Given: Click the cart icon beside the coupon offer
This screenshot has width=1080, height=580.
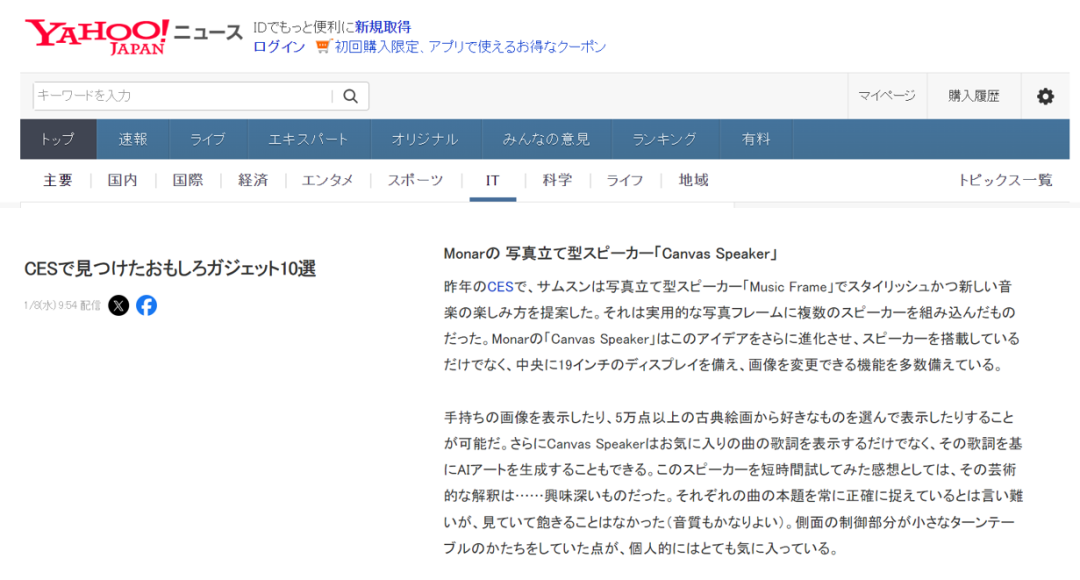Looking at the screenshot, I should pos(321,46).
